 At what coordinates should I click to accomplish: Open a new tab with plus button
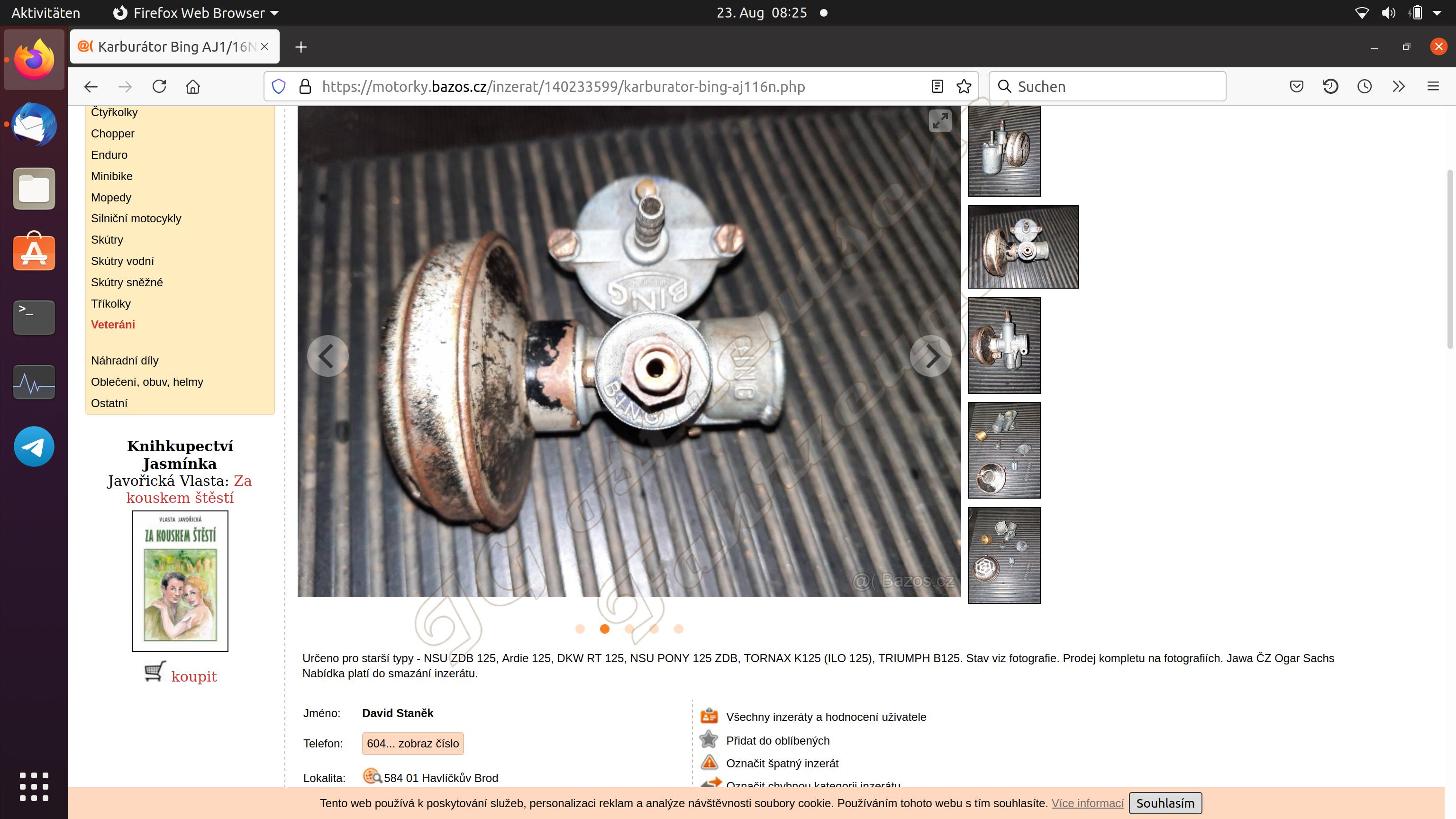click(300, 47)
